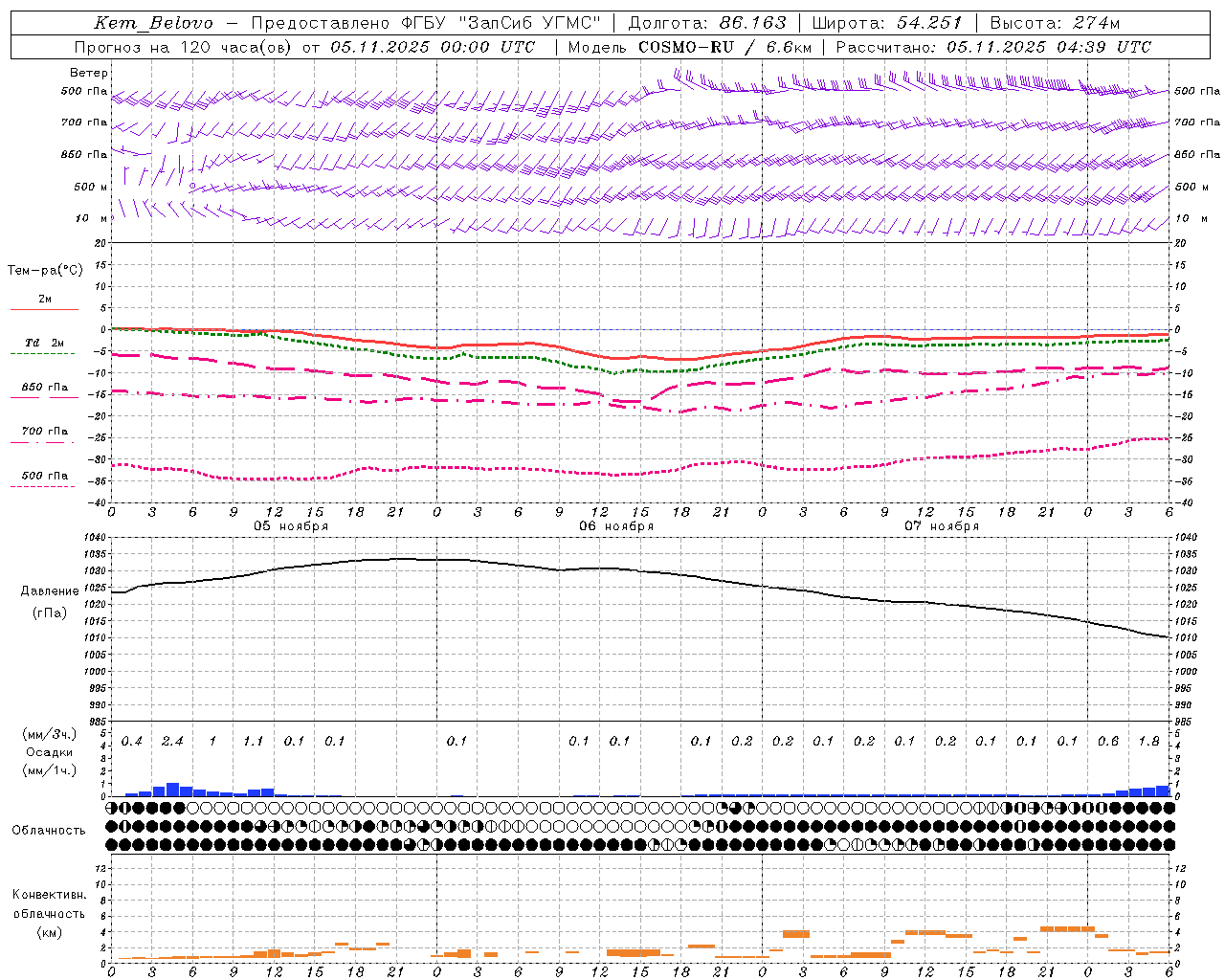Image resolution: width=1225 pixels, height=980 pixels.
Task: Click the Td 2м dew point legend entry
Action: pos(44,346)
